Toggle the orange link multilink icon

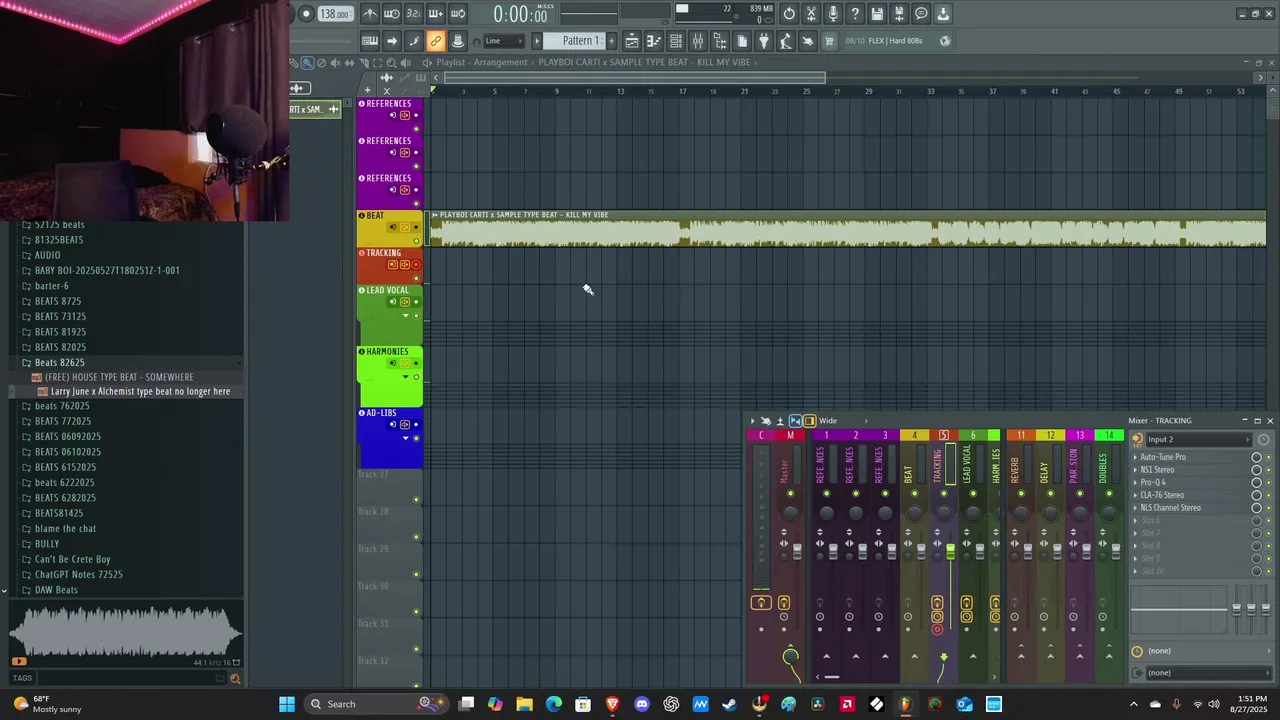pyautogui.click(x=436, y=41)
